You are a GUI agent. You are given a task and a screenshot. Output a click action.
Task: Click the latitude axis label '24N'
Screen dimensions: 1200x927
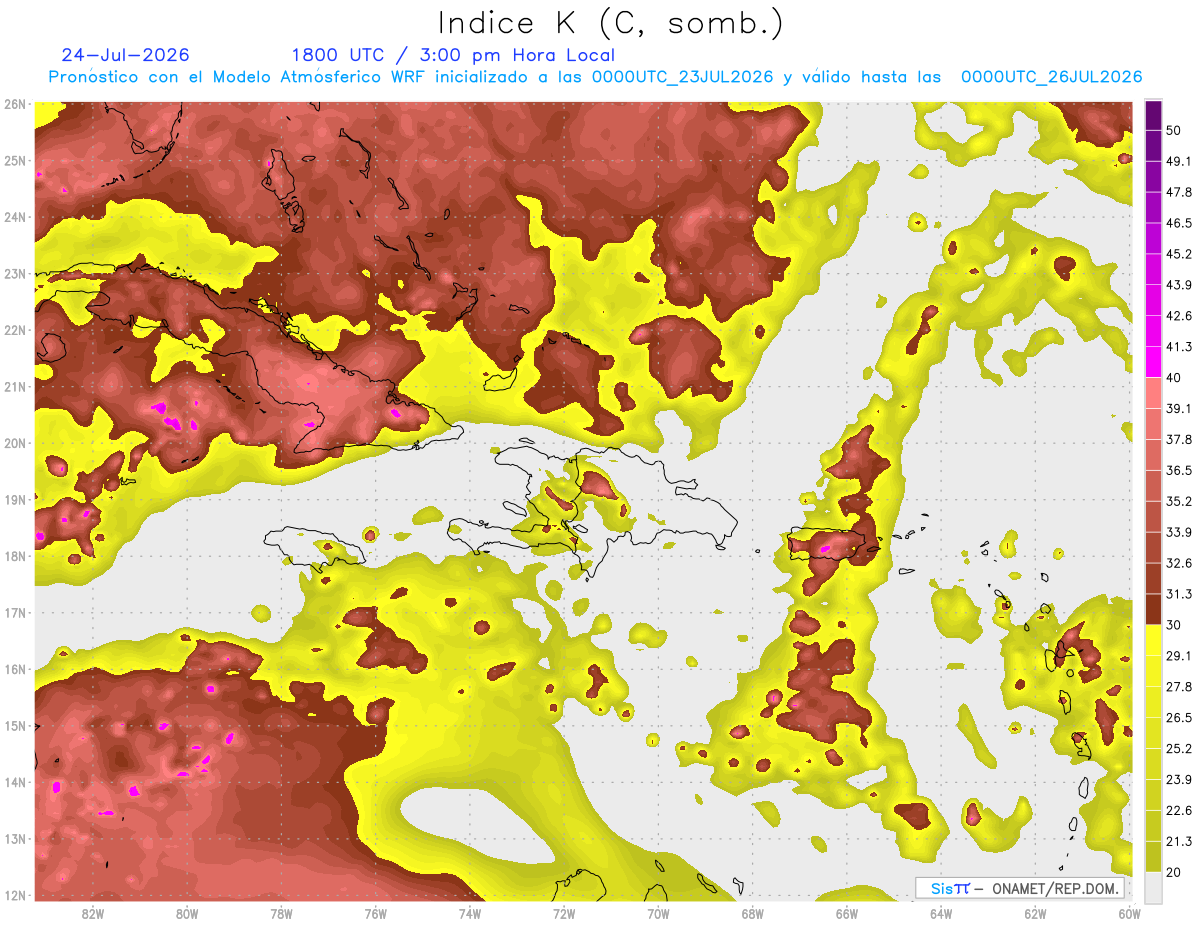coord(14,217)
